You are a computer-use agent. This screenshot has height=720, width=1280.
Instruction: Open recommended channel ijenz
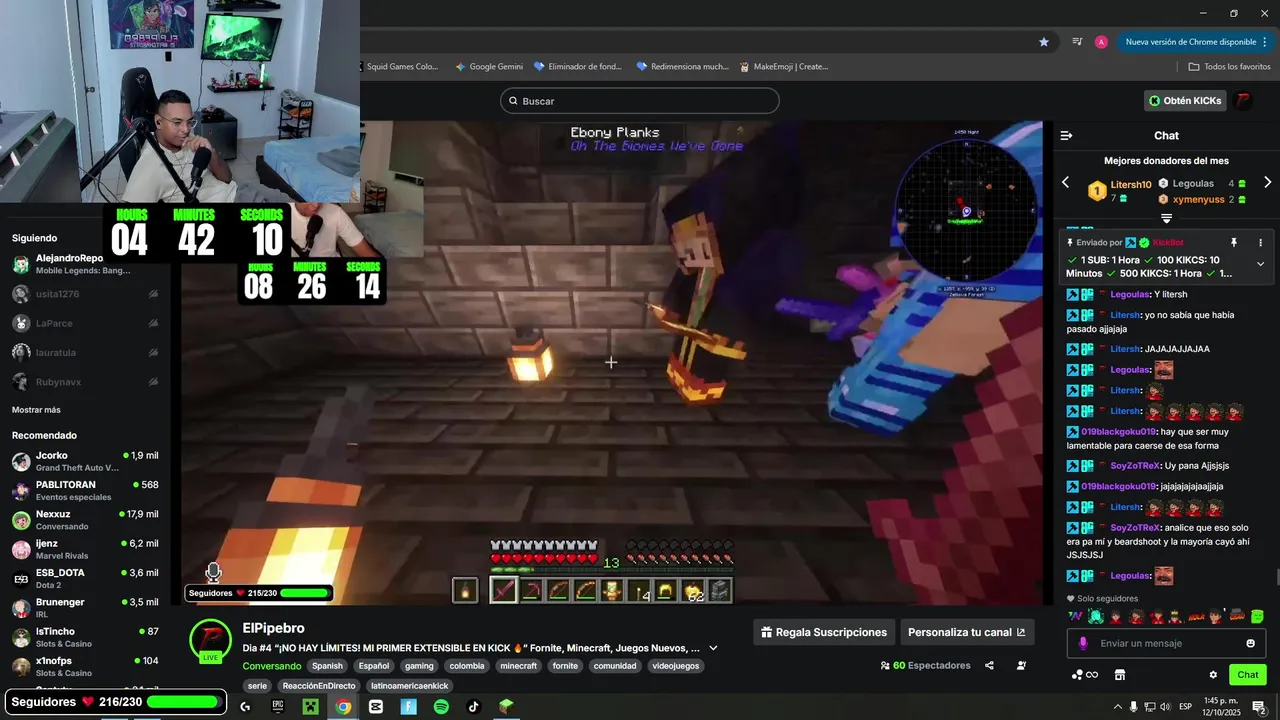[x=85, y=549]
